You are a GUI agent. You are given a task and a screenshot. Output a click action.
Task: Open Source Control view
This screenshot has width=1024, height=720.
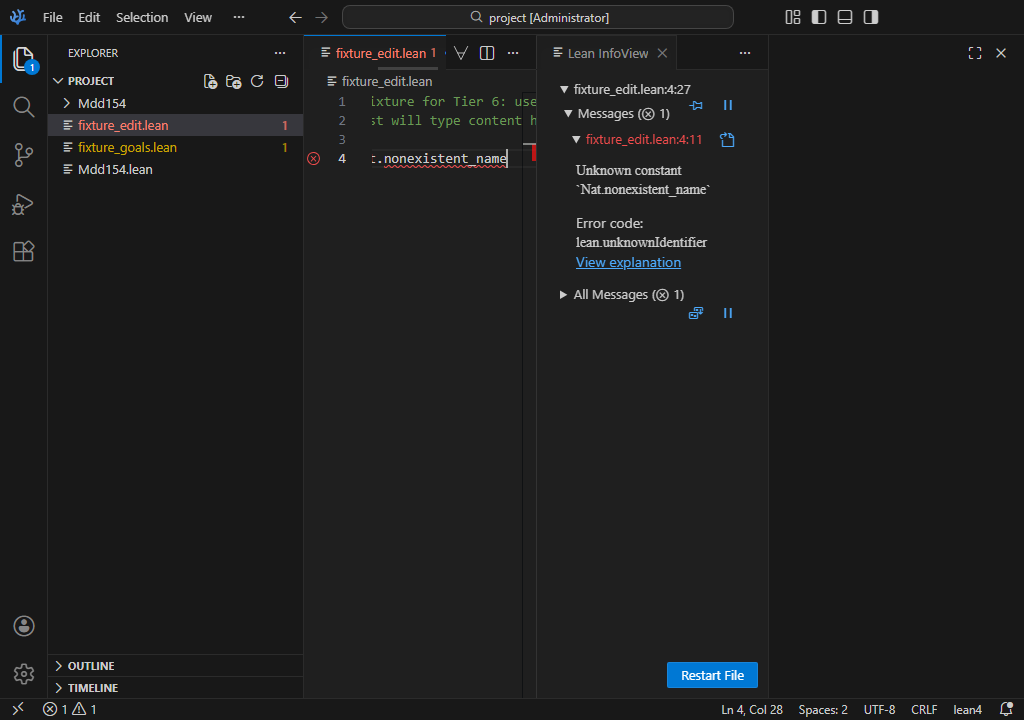coord(23,155)
